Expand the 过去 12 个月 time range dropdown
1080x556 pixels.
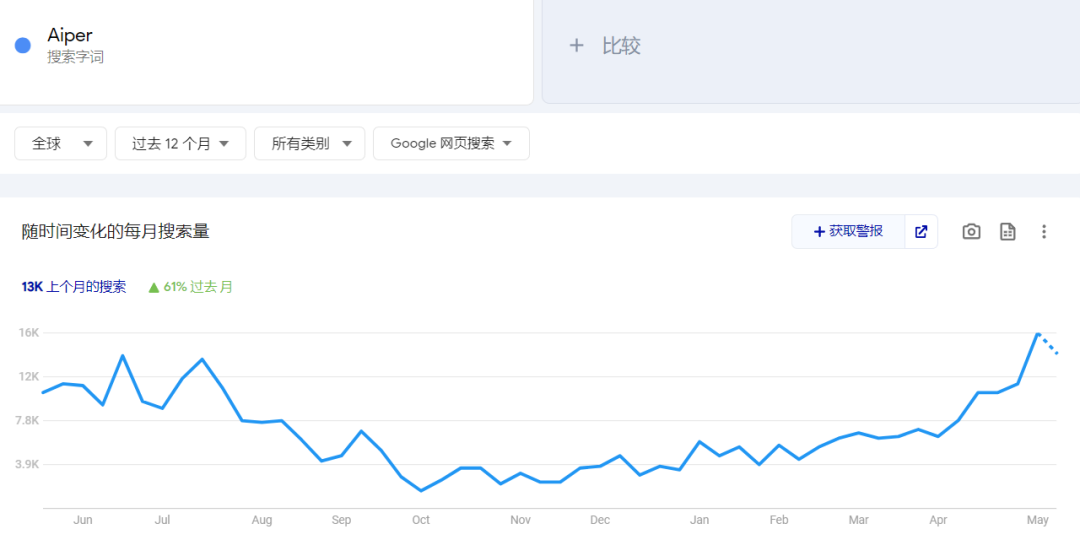click(x=180, y=143)
